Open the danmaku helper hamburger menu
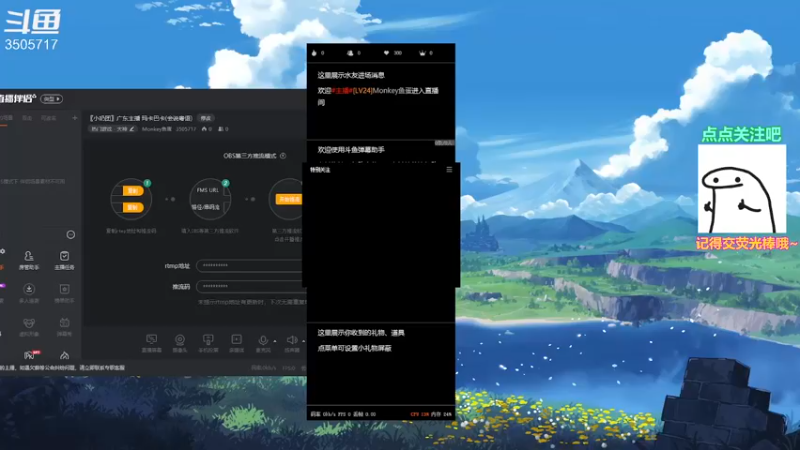Screen dimensions: 800x450 point(449,169)
